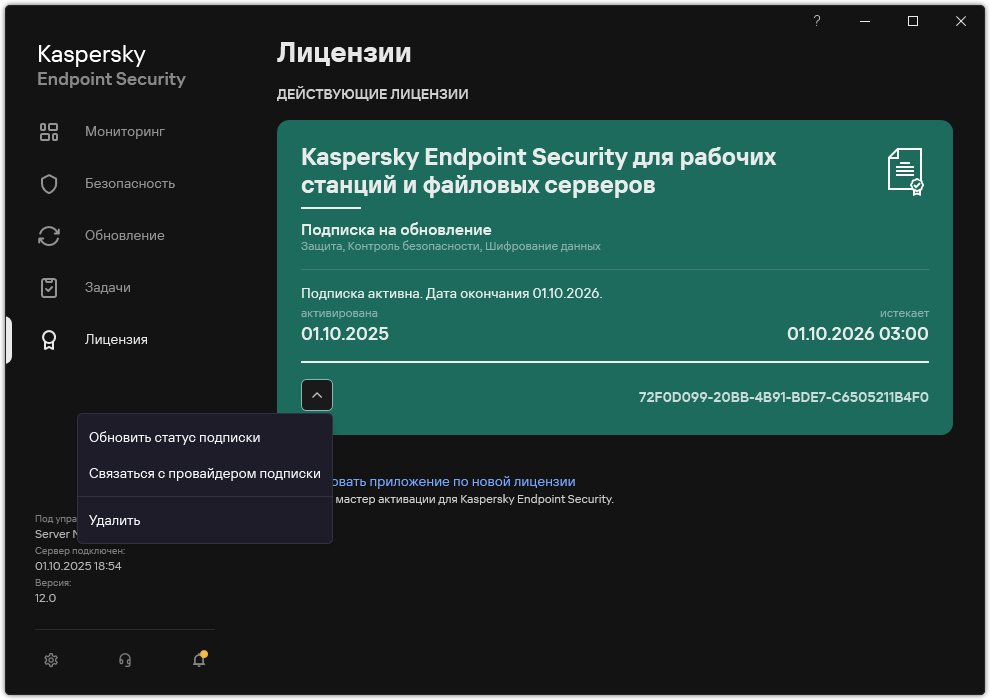Select the Безопасность shield icon

[48, 183]
